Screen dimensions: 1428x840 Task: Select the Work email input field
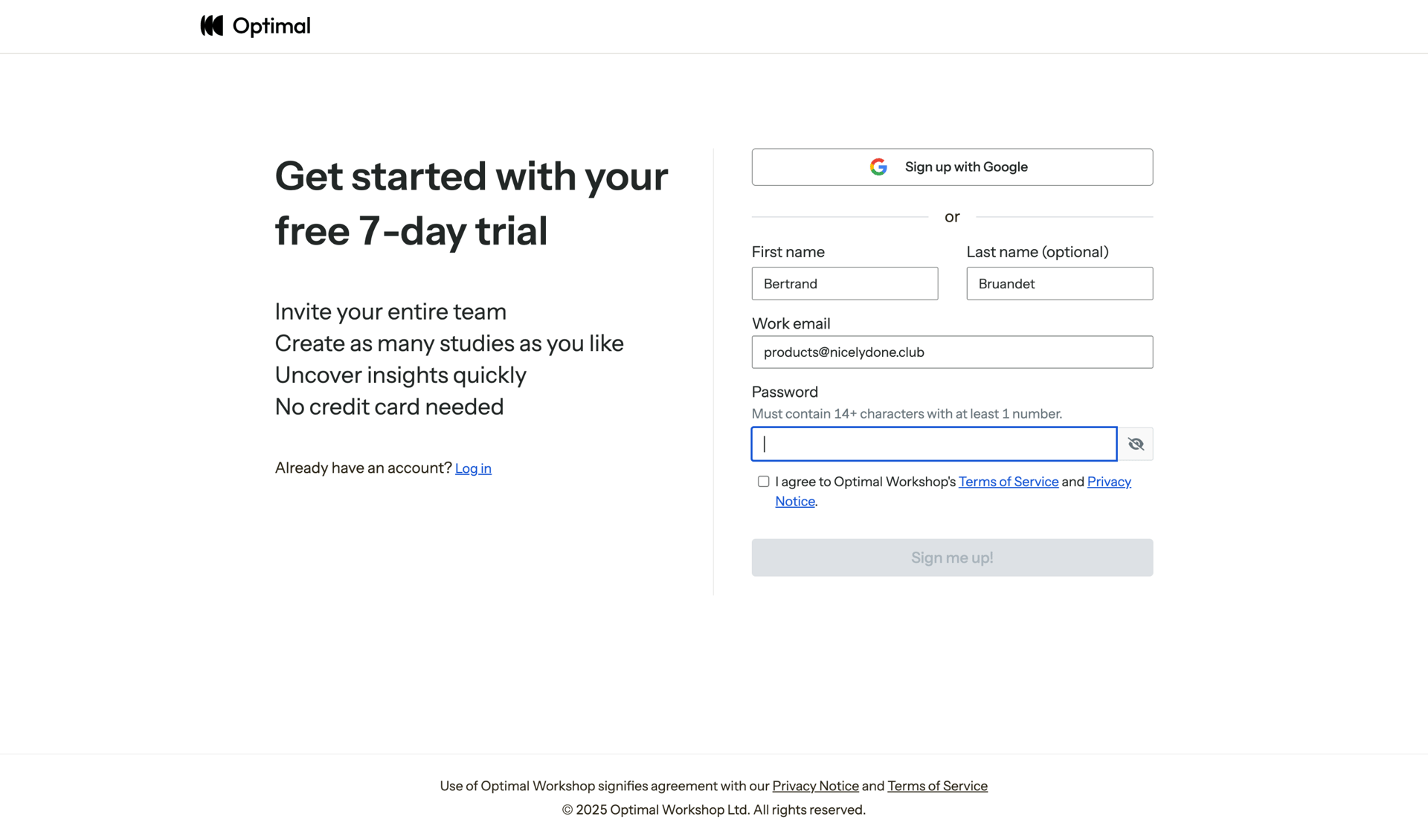952,352
